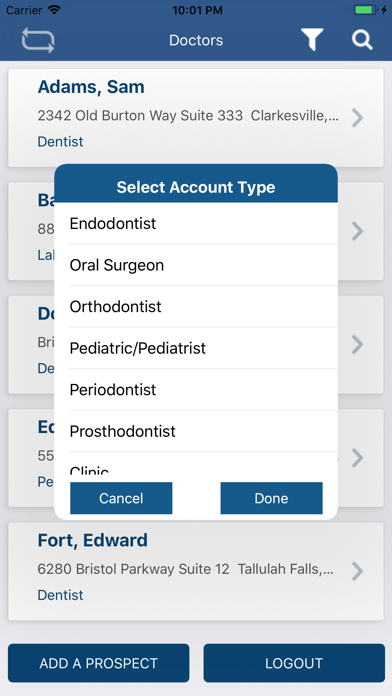
Task: Tap the Wi-Fi status icon
Action: (x=55, y=10)
